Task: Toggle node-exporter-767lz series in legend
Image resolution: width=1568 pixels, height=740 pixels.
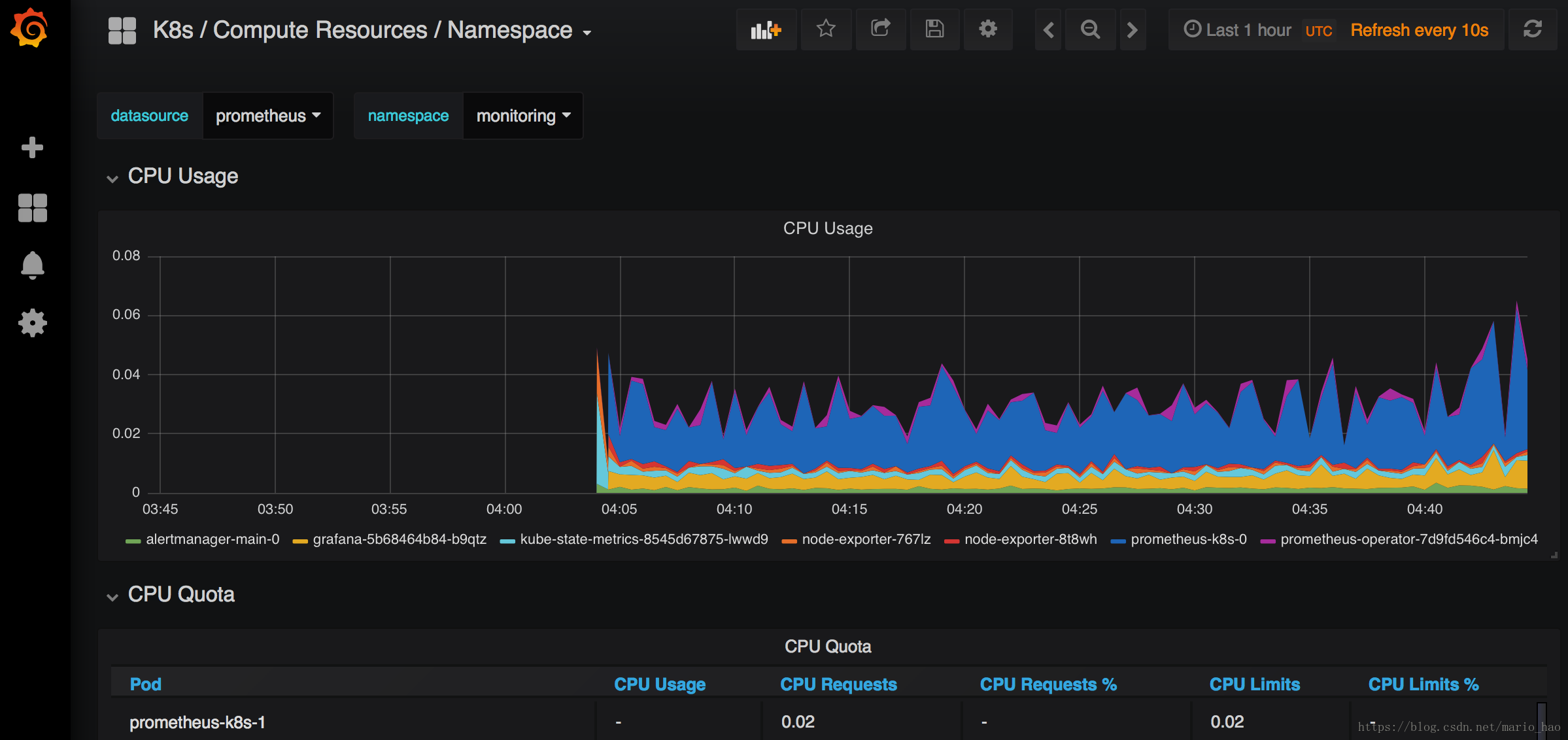Action: (x=866, y=539)
